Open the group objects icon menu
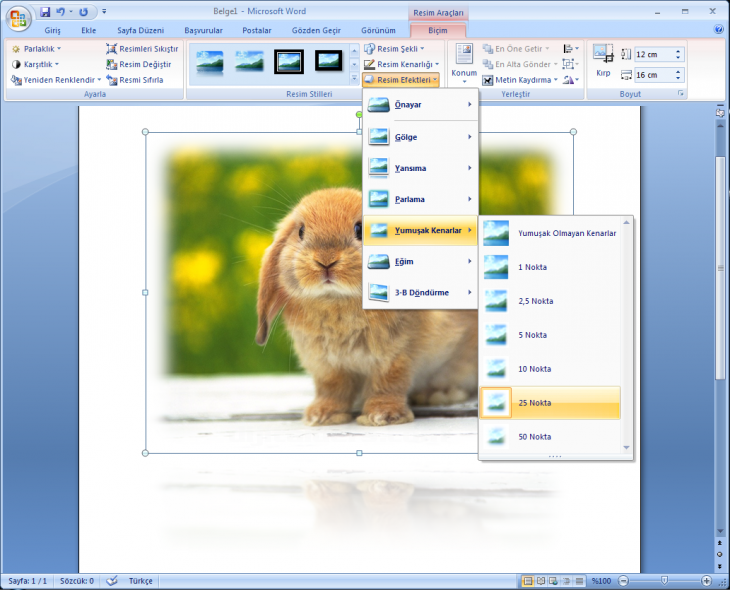Viewport: 730px width, 590px height. [571, 64]
